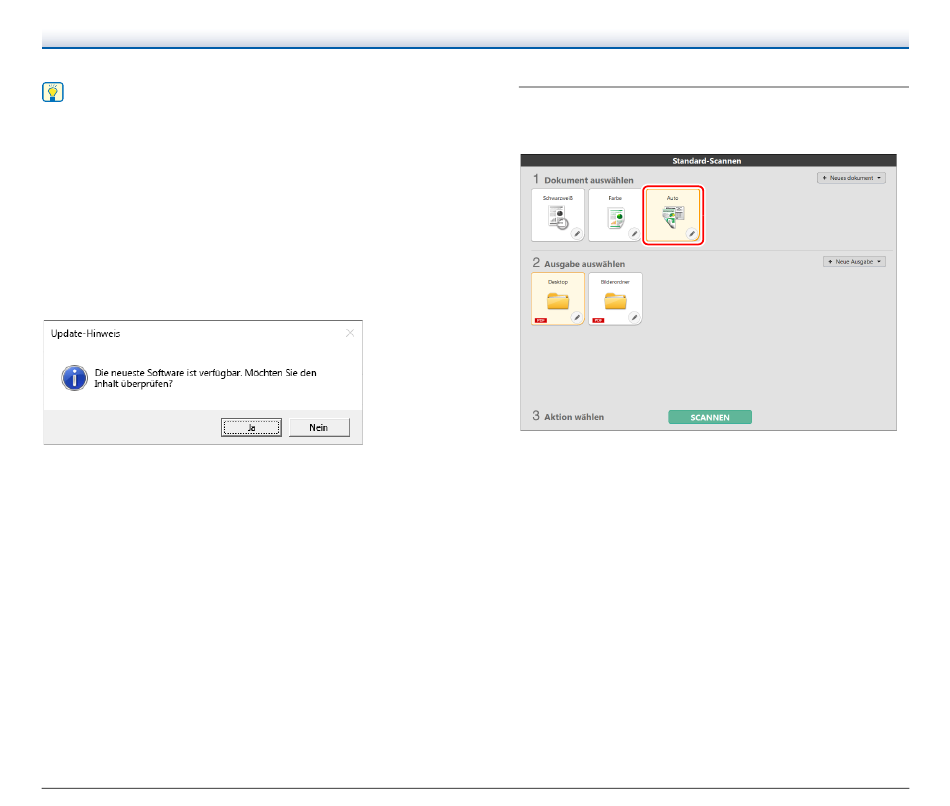
Task: Decline the update with Nein
Action: (319, 427)
